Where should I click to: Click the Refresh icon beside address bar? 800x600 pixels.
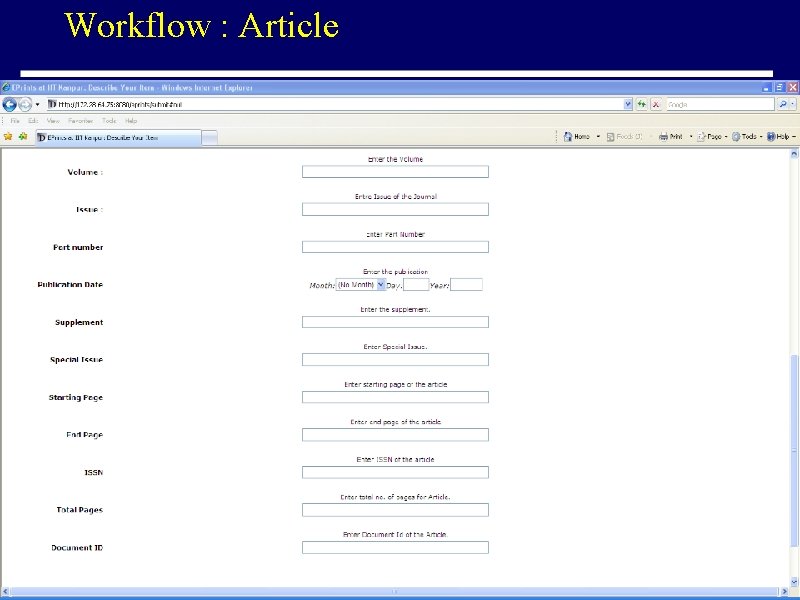click(x=641, y=103)
